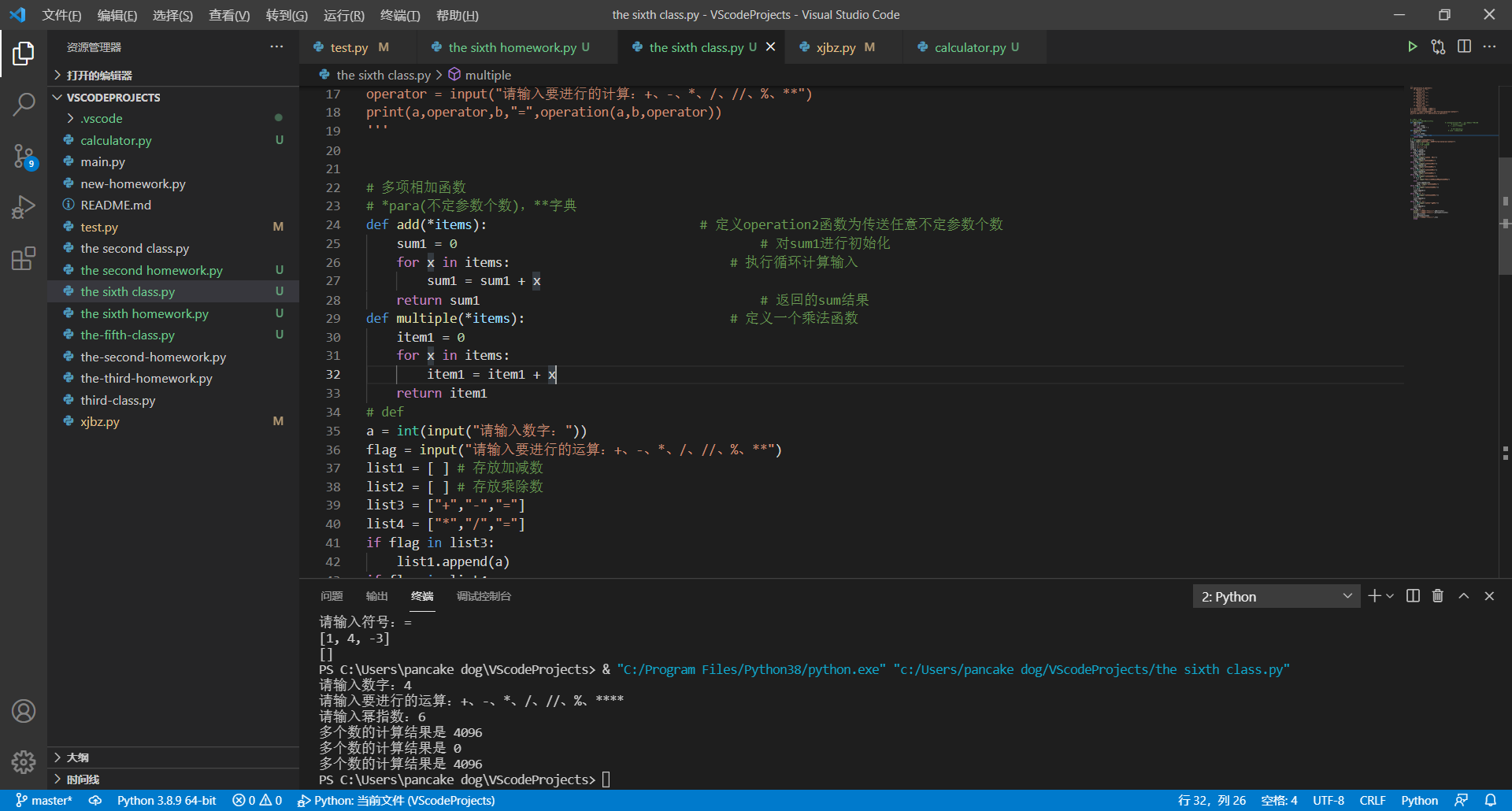Open the notifications bell in status bar
Screen dimensions: 1512x811
[x=1491, y=800]
